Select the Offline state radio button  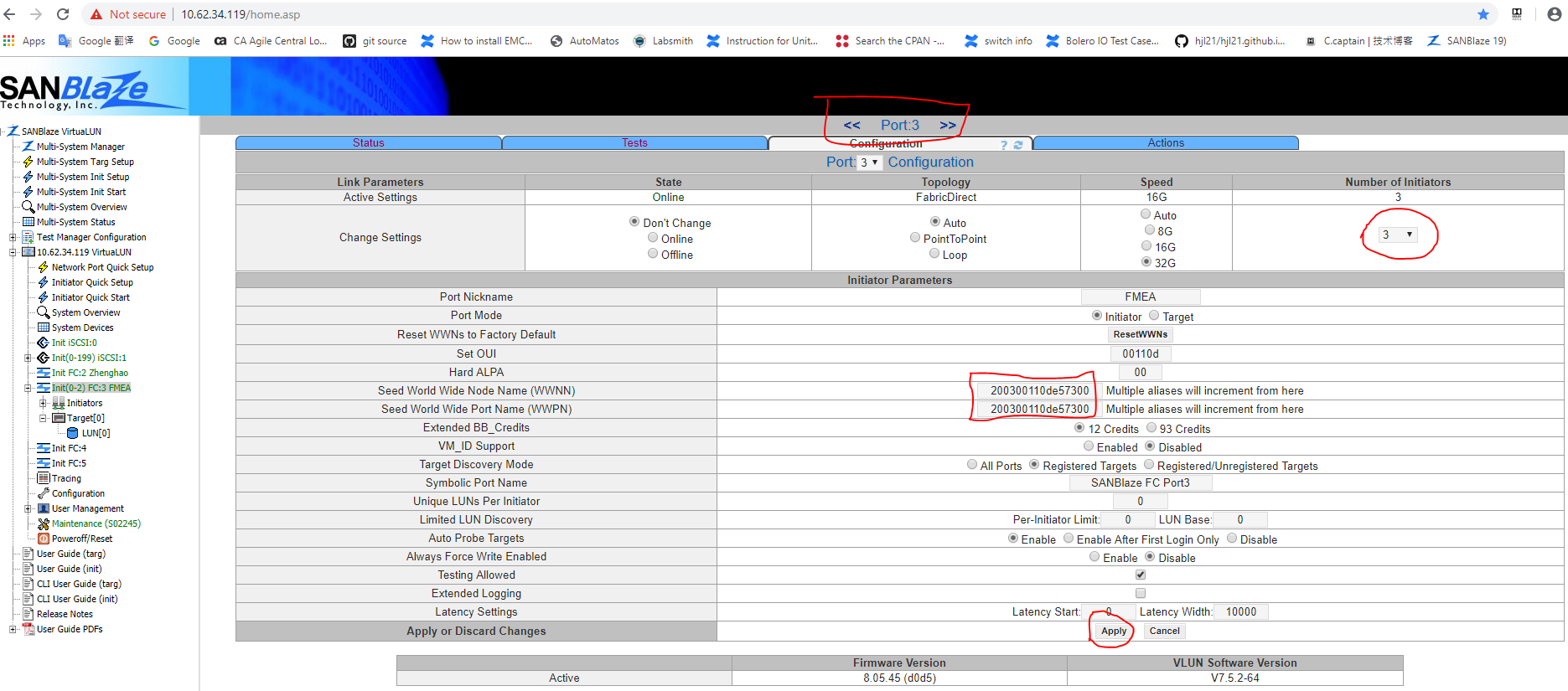click(653, 254)
